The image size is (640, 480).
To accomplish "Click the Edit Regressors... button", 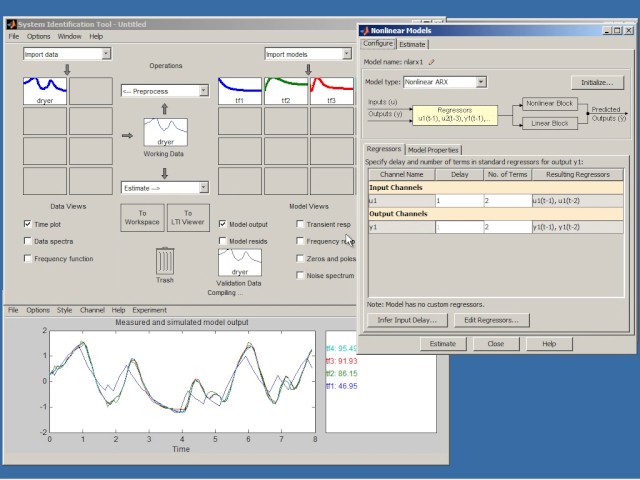I will coord(491,320).
